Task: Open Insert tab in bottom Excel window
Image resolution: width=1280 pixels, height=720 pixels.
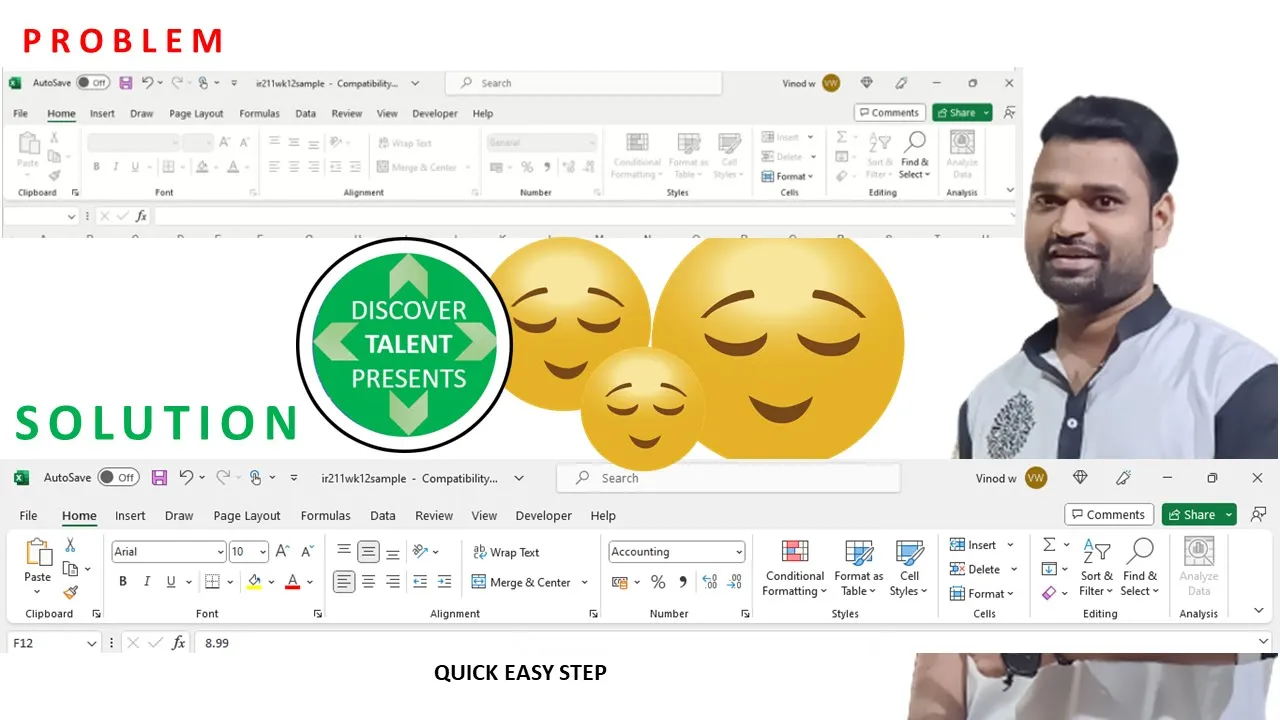Action: (x=130, y=516)
